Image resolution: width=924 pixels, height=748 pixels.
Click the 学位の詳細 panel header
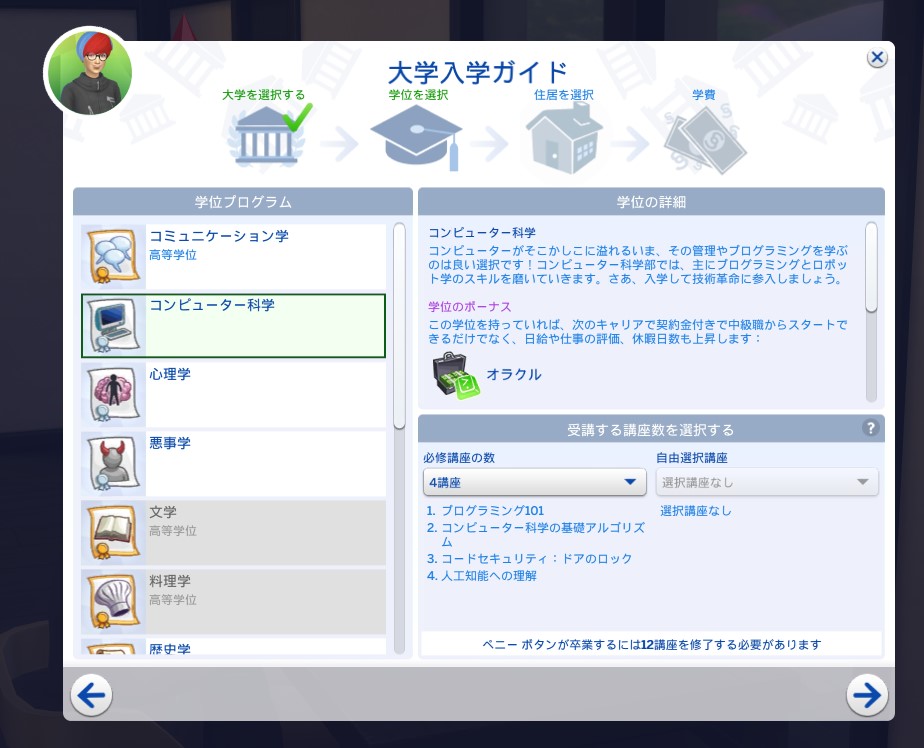651,202
